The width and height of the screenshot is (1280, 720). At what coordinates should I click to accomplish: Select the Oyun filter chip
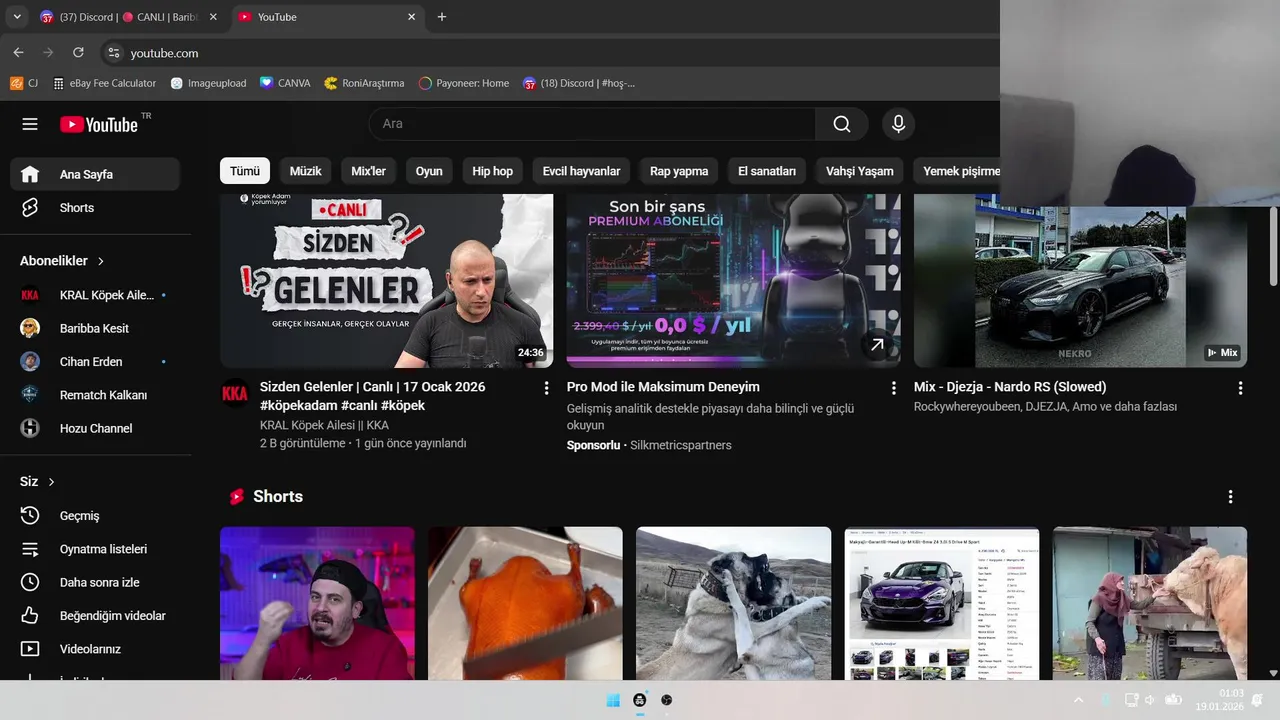(x=429, y=171)
